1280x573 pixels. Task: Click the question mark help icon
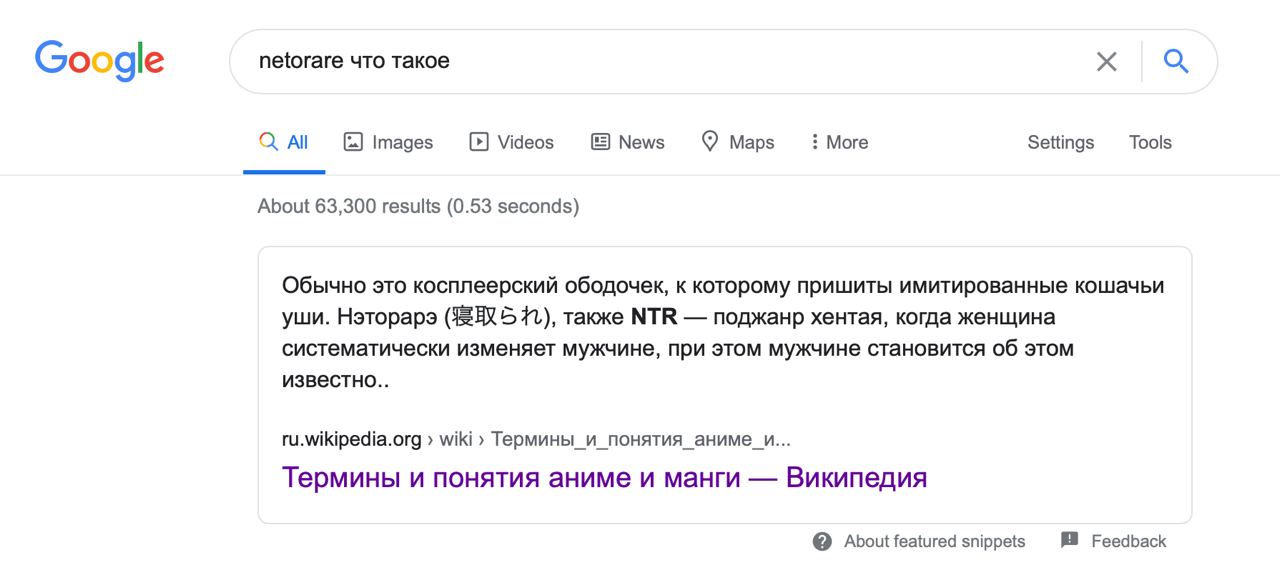(822, 541)
